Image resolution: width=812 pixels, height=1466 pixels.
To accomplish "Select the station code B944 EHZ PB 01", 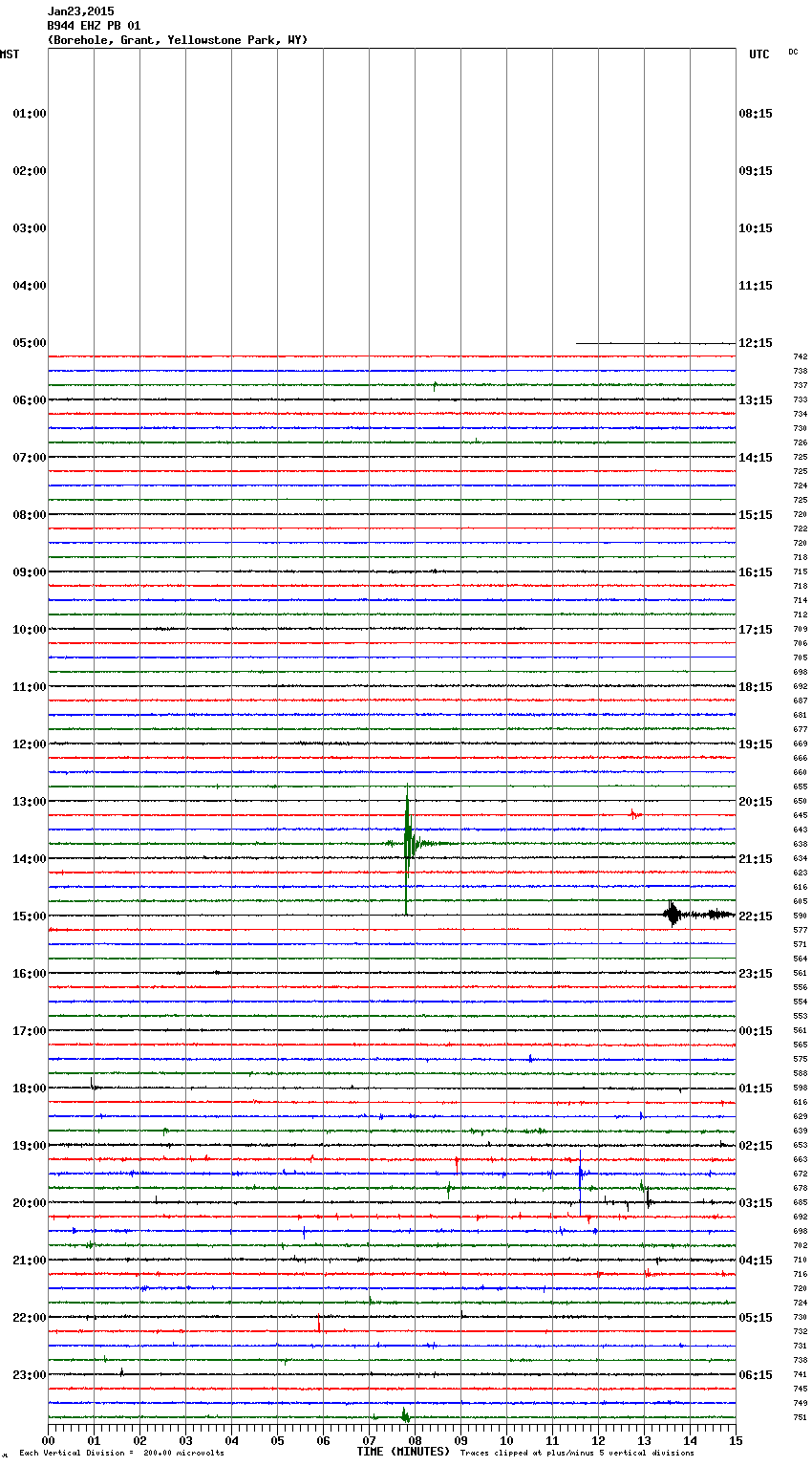I will pyautogui.click(x=94, y=26).
